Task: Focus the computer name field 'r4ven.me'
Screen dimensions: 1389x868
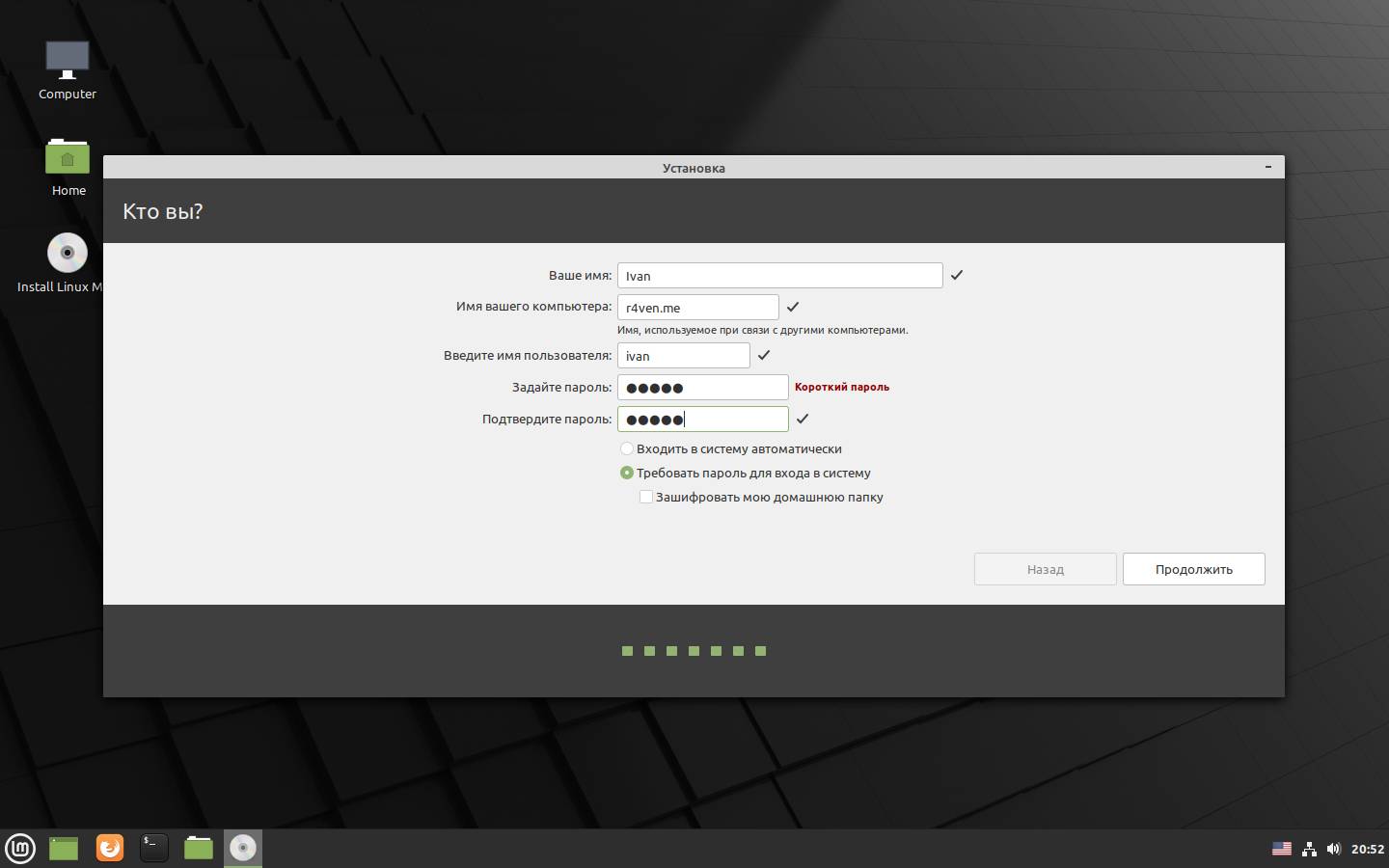Action: pyautogui.click(x=697, y=308)
